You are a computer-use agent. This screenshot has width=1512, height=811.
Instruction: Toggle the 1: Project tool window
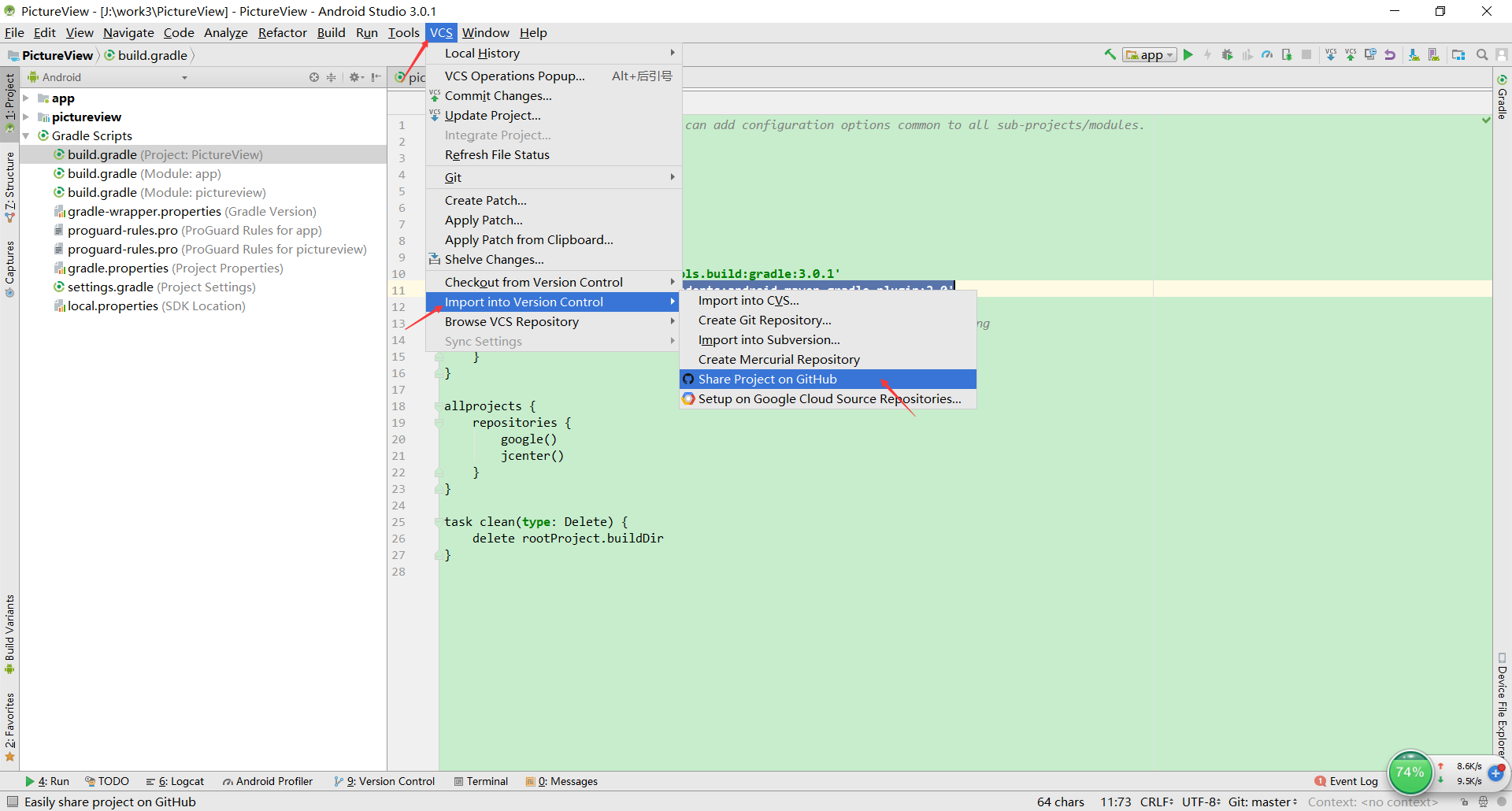click(9, 102)
